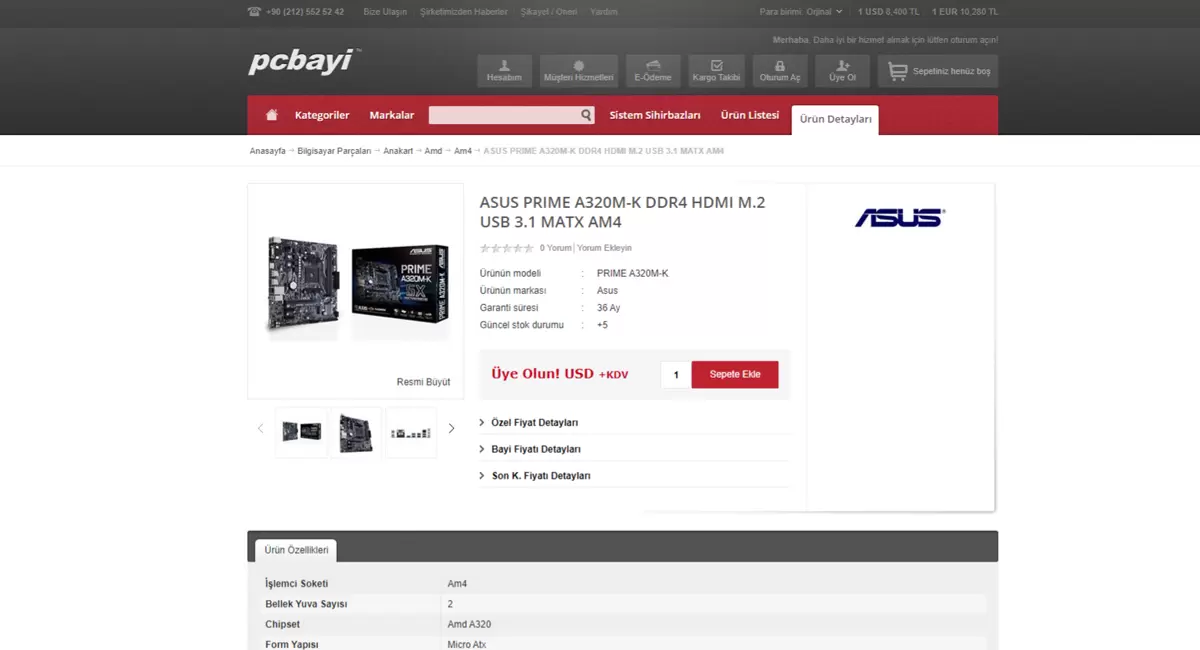This screenshot has height=650, width=1200.
Task: Click the search input field
Action: tap(504, 115)
